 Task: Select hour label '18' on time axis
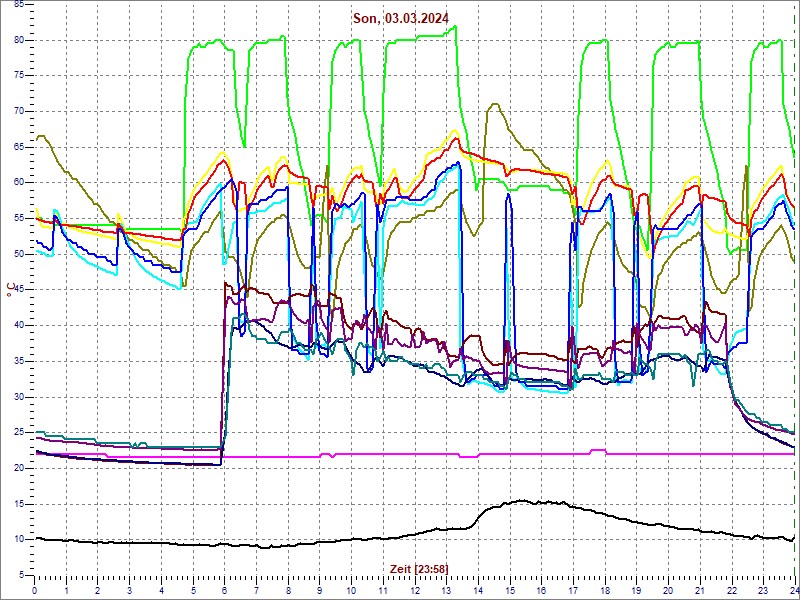605,590
